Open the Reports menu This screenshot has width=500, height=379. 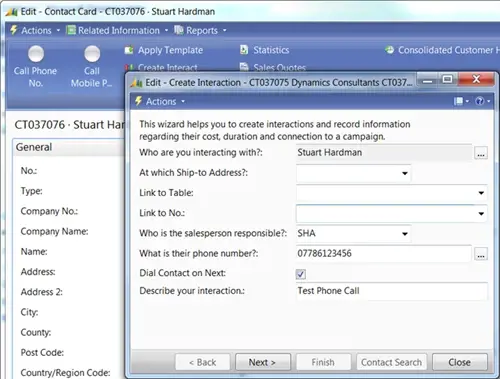pyautogui.click(x=200, y=30)
